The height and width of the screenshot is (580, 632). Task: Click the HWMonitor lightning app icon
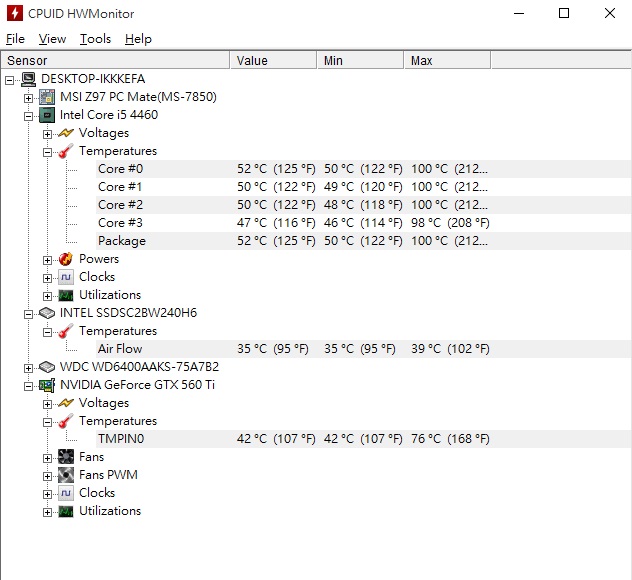click(x=15, y=13)
